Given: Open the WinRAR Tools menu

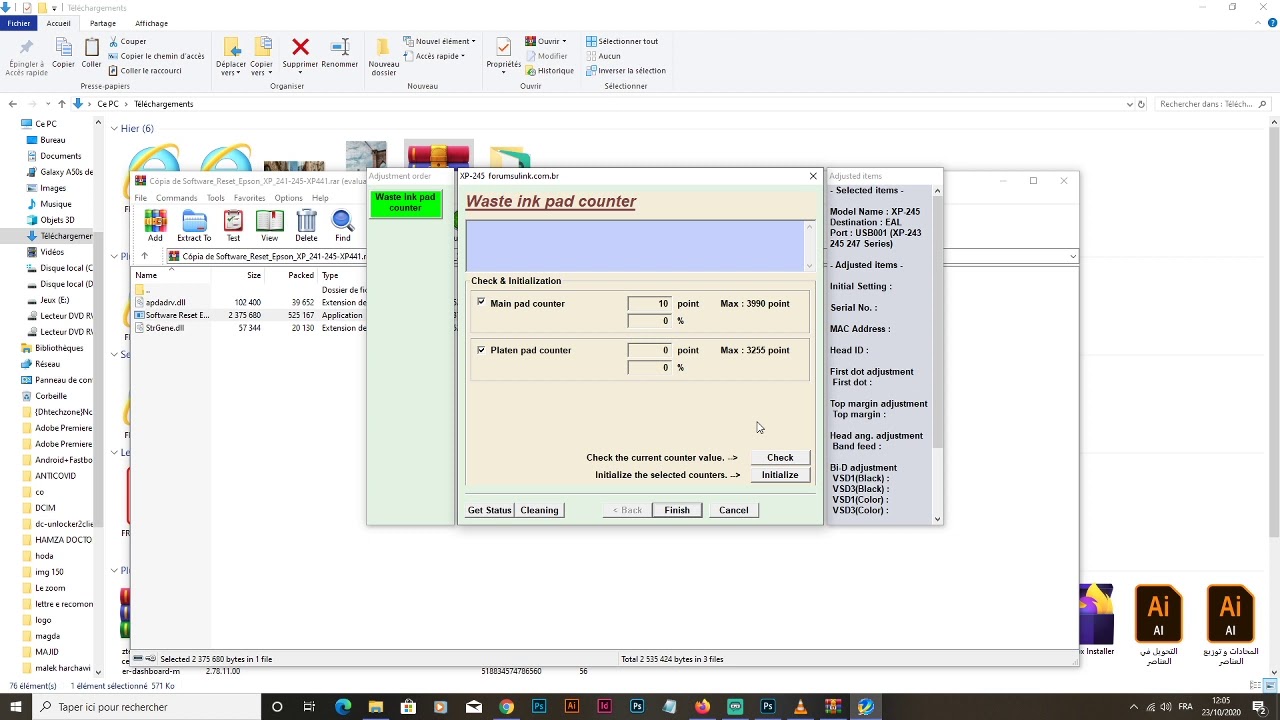Looking at the screenshot, I should tap(216, 198).
